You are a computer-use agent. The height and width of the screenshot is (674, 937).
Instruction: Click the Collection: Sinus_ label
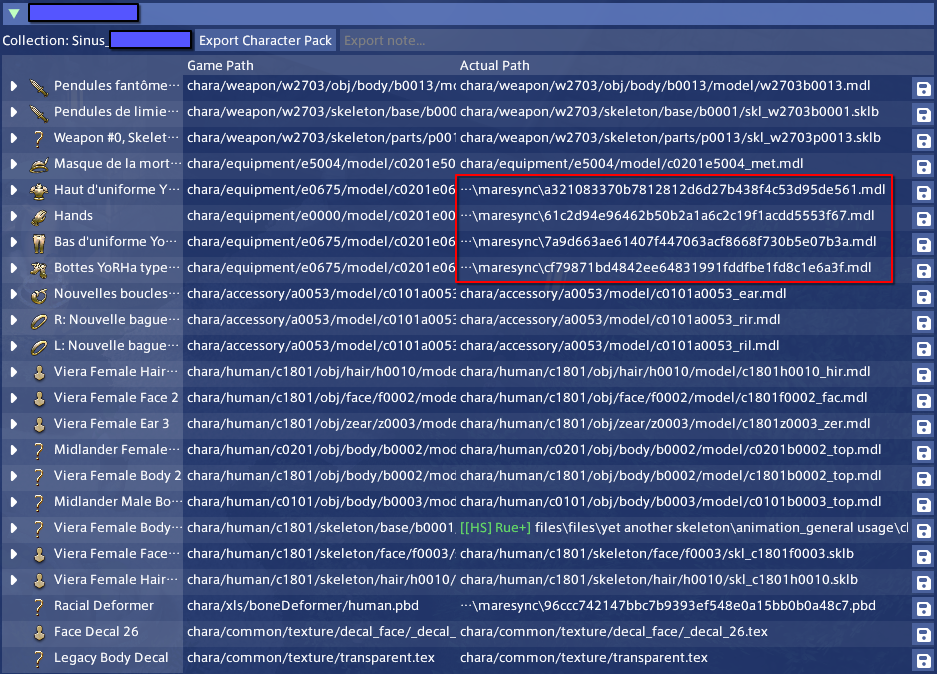pos(55,41)
